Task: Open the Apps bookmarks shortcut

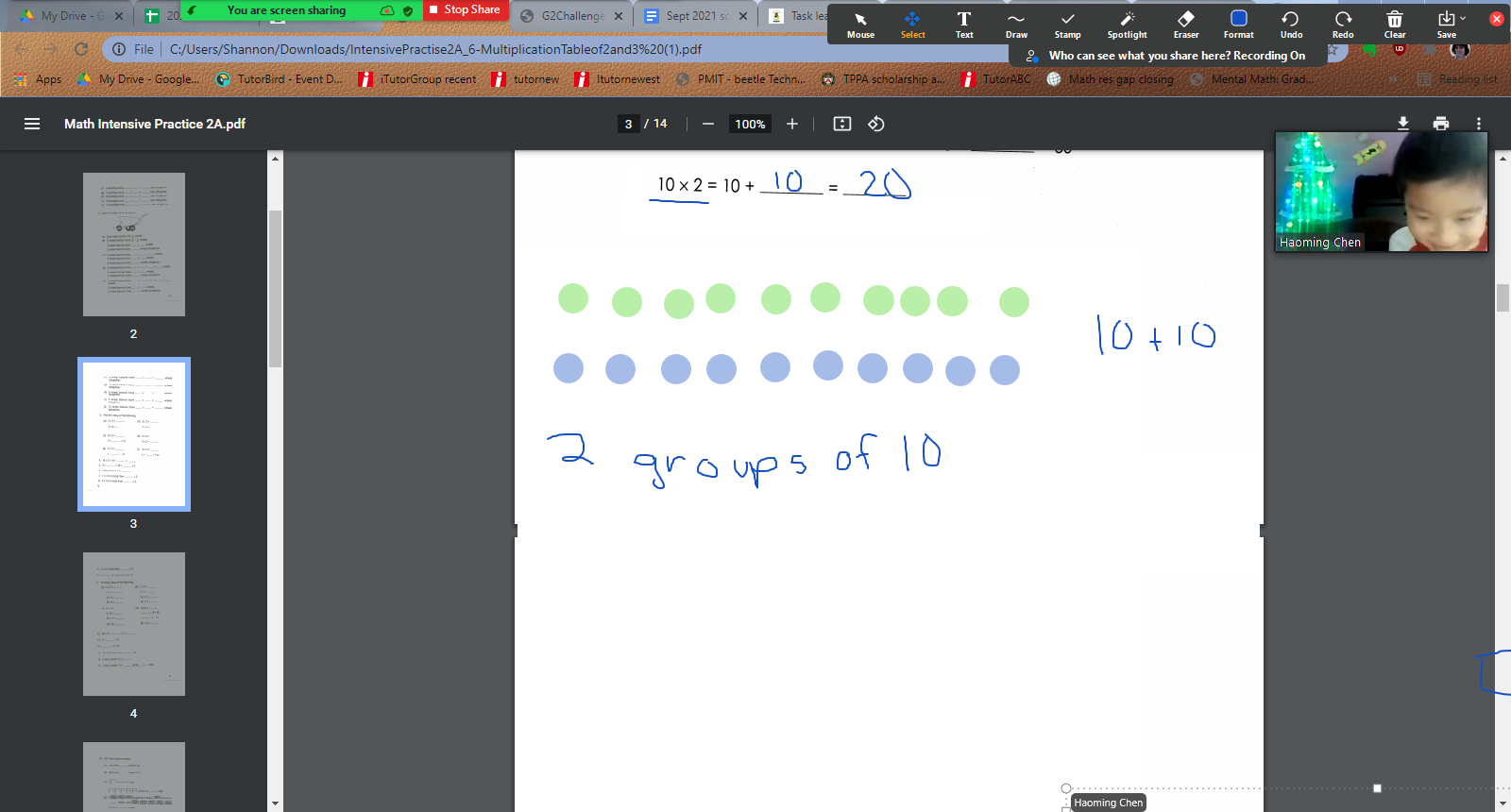Action: (x=38, y=79)
